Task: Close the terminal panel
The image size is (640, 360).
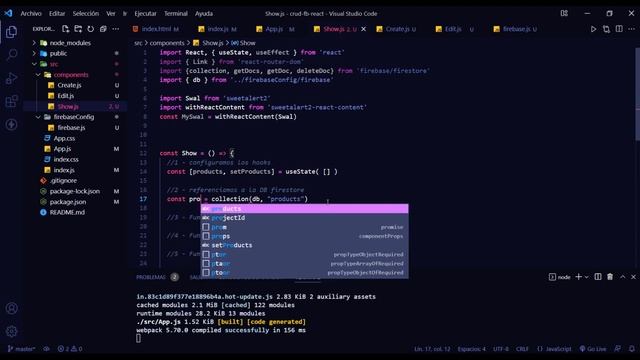Action: (633, 277)
